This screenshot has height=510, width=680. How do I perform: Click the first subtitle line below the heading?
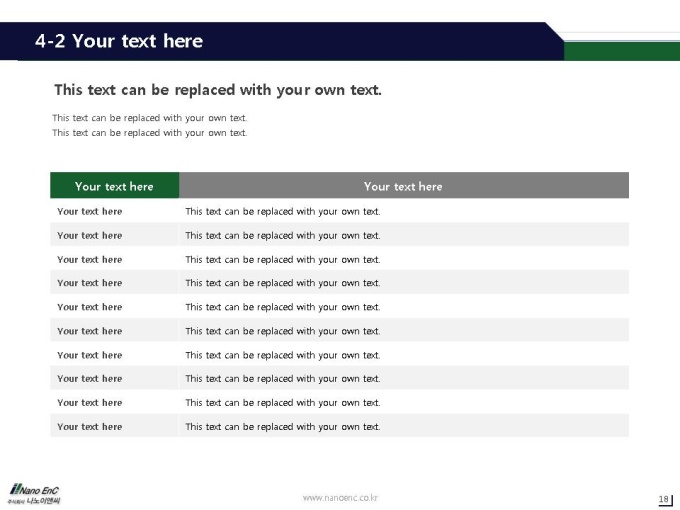[150, 118]
